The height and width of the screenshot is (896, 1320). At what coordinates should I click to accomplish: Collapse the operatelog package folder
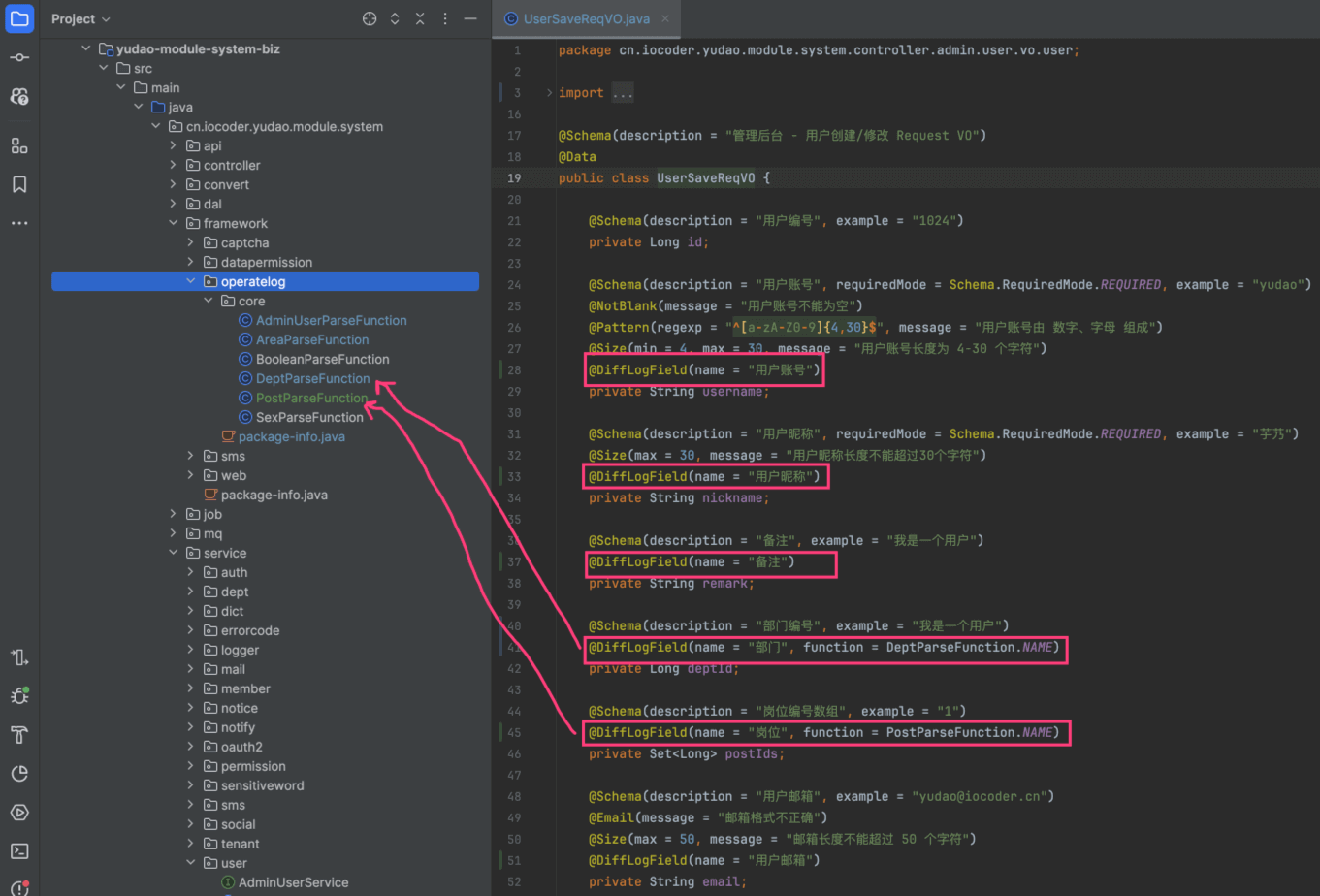pos(191,282)
